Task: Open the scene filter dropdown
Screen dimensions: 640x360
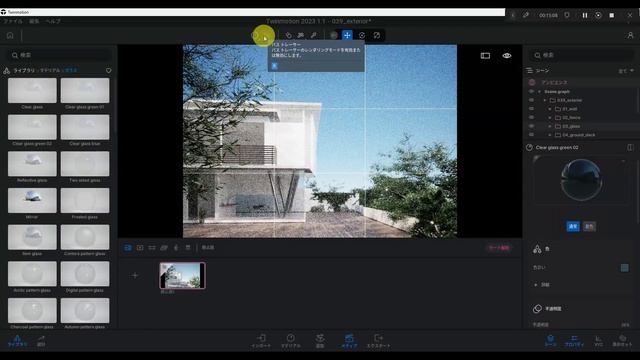Action: pyautogui.click(x=626, y=71)
